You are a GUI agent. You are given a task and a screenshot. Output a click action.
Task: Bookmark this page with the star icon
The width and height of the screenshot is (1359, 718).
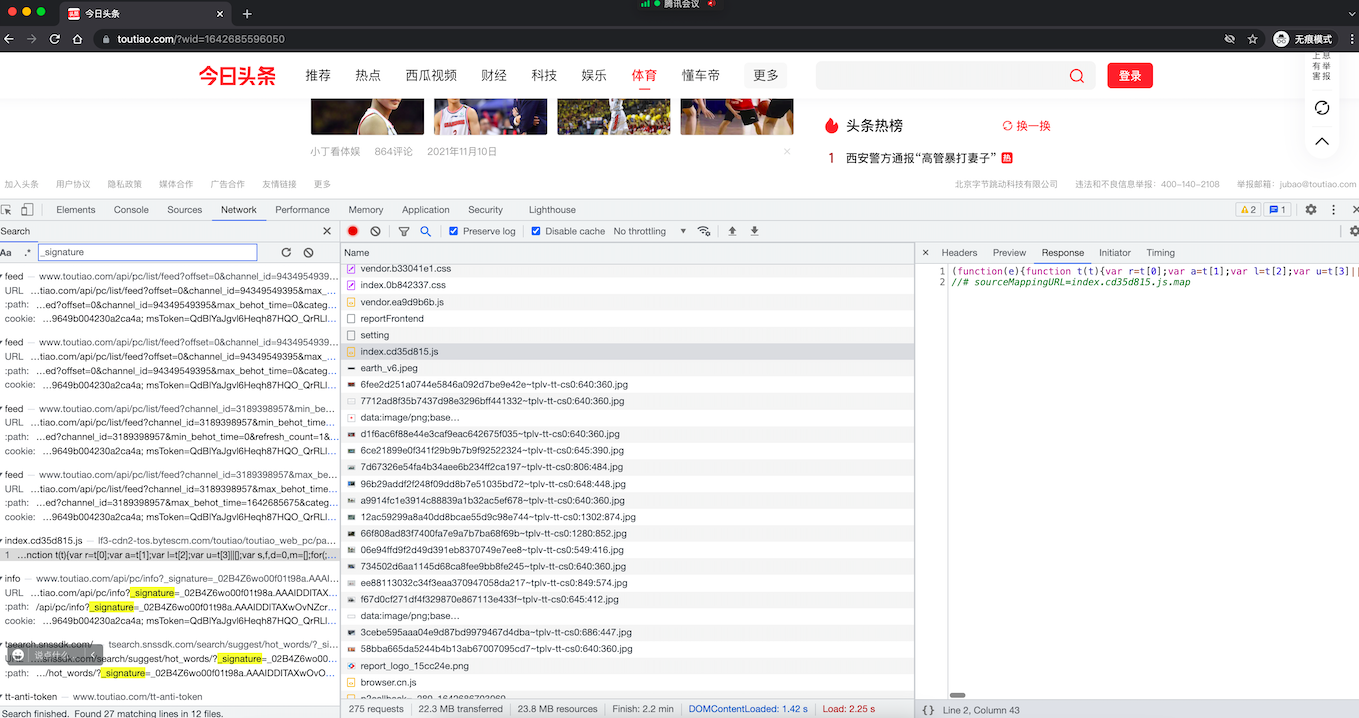tap(1252, 39)
